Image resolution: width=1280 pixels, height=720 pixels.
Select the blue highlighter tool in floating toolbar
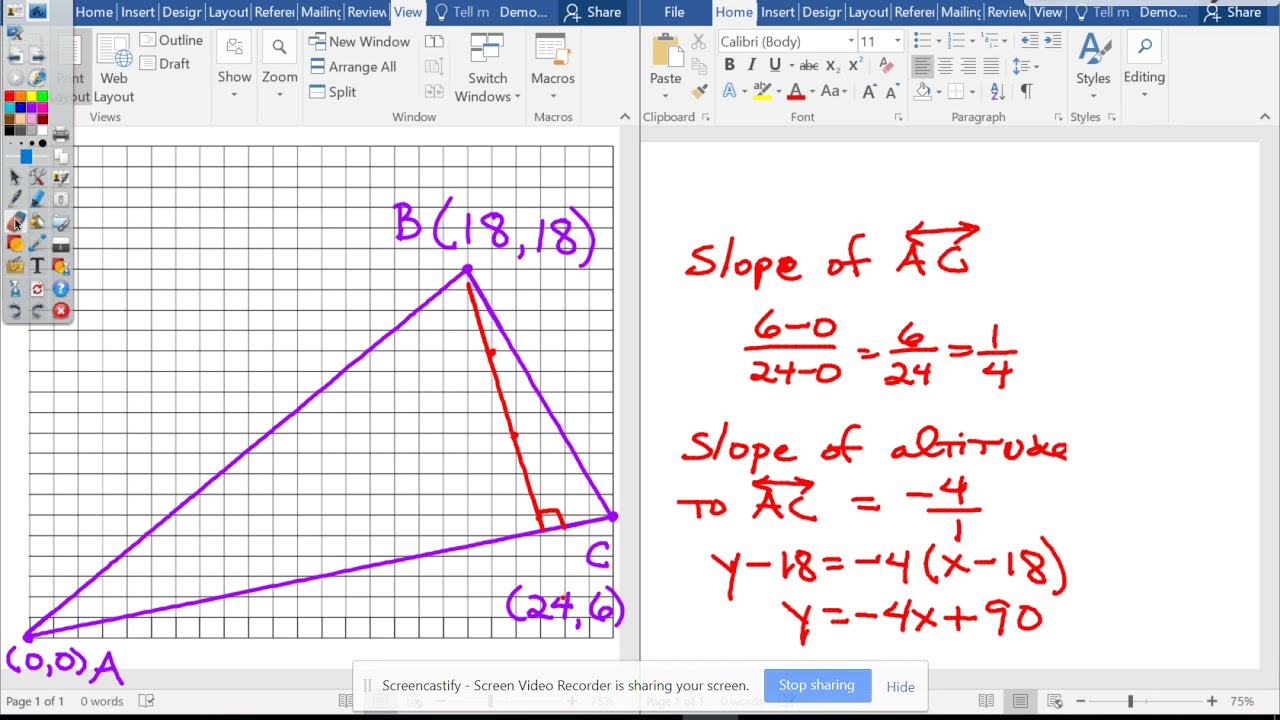[37, 199]
